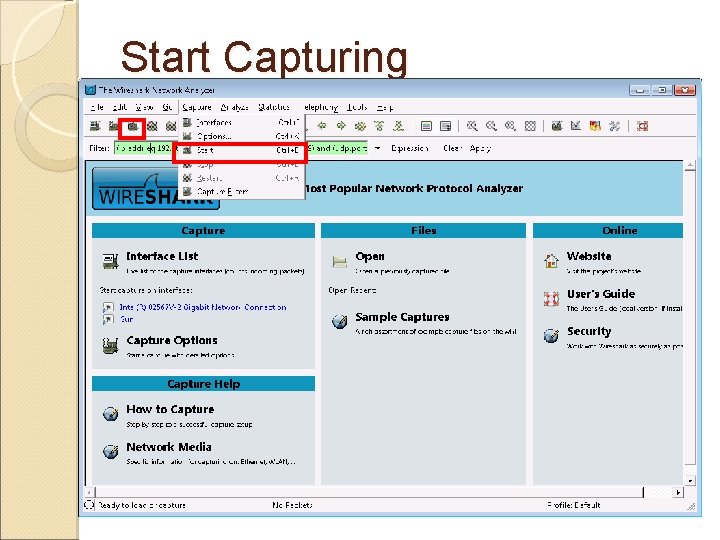
Task: Click the stop capture toolbar icon
Action: pos(152,126)
